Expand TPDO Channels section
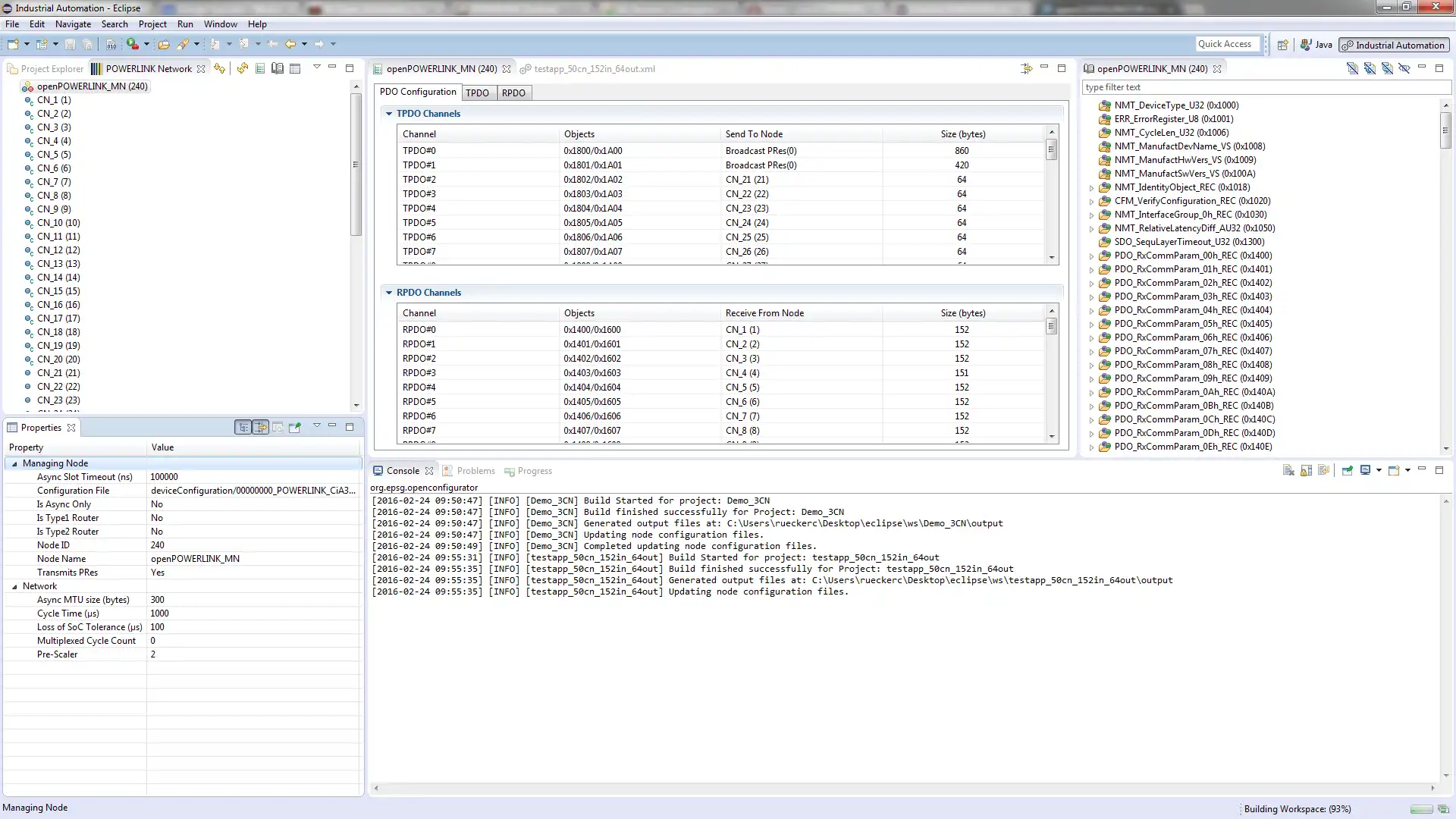 (x=389, y=113)
